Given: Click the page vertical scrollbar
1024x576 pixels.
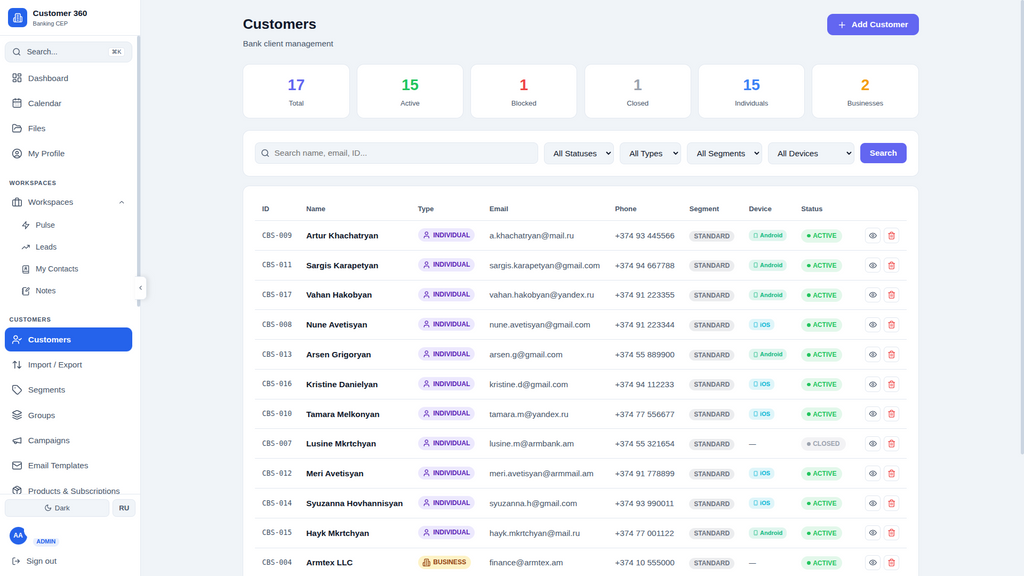Looking at the screenshot, I should 1022,227.
